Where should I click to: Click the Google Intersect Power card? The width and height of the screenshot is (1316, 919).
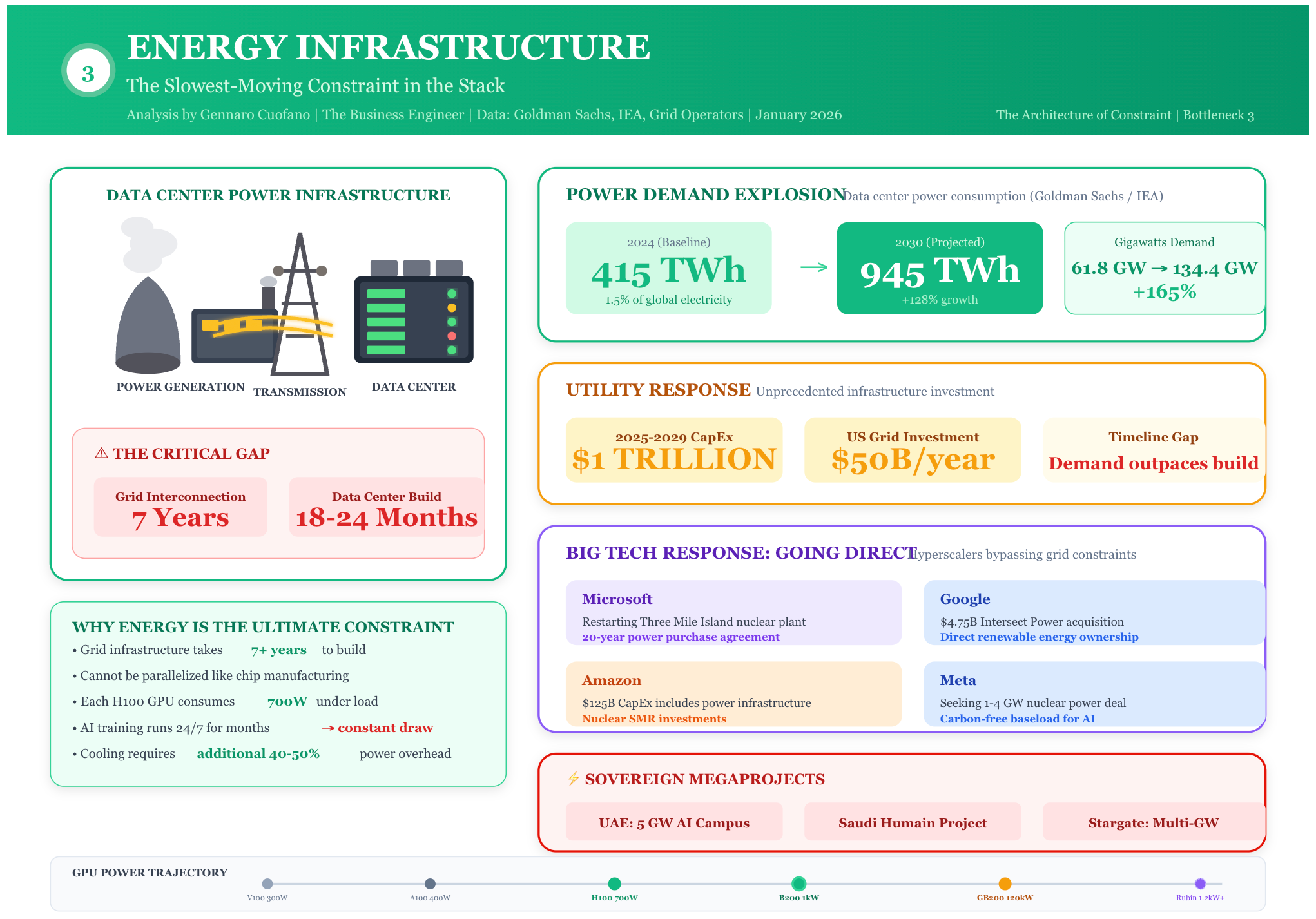(x=1093, y=613)
